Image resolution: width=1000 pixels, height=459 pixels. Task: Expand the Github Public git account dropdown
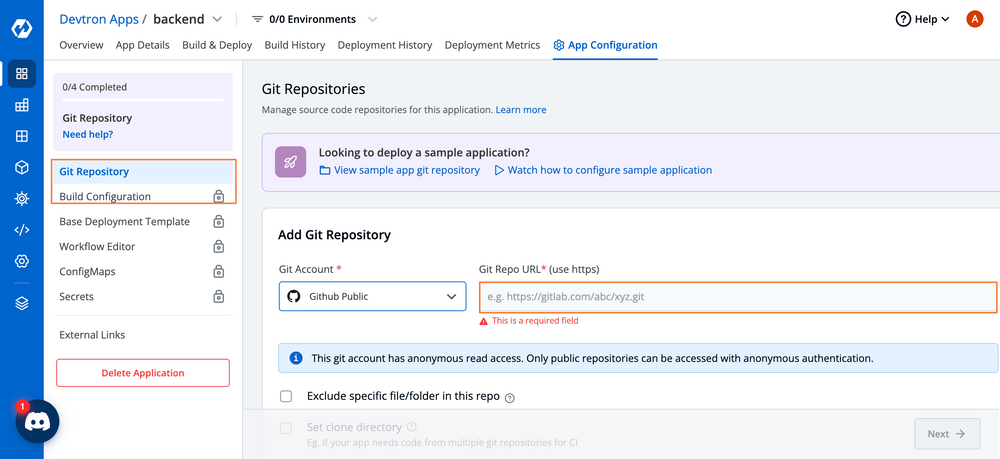pos(372,296)
